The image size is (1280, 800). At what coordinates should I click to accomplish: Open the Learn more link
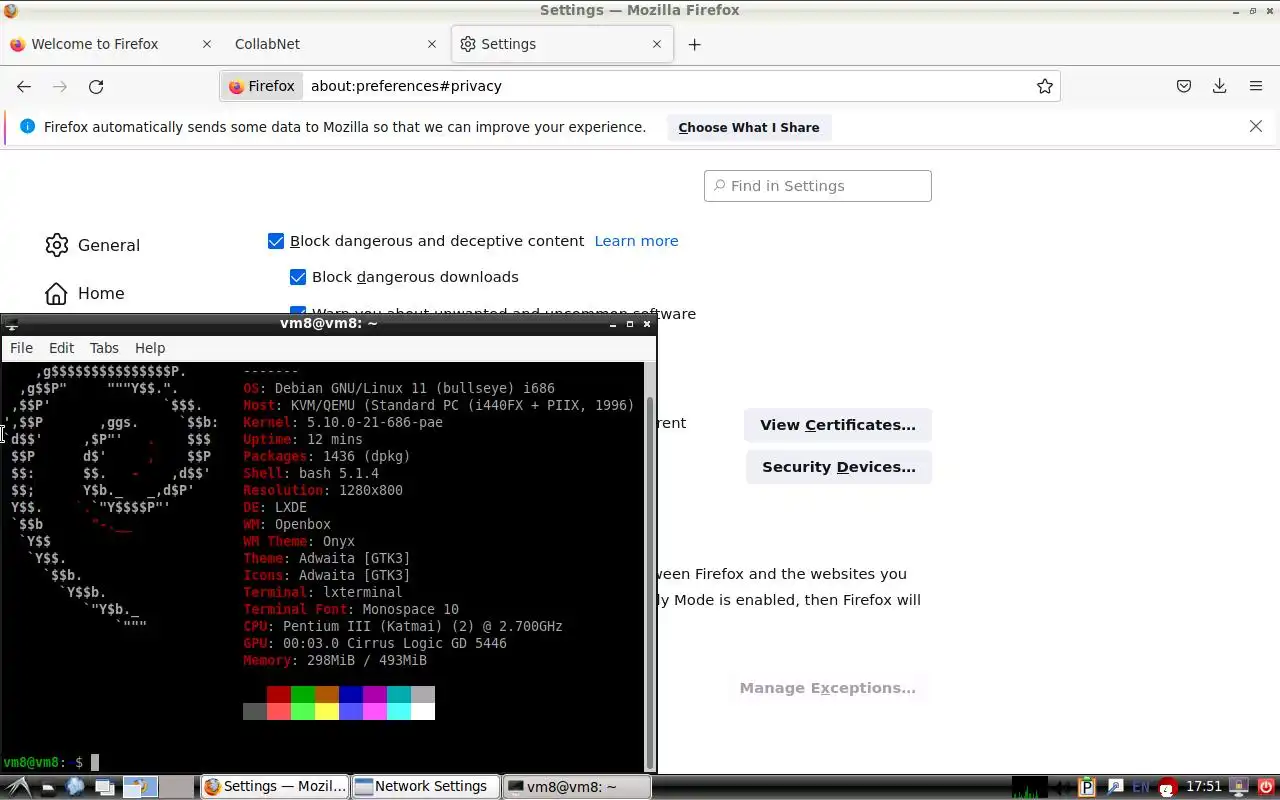[x=636, y=241]
